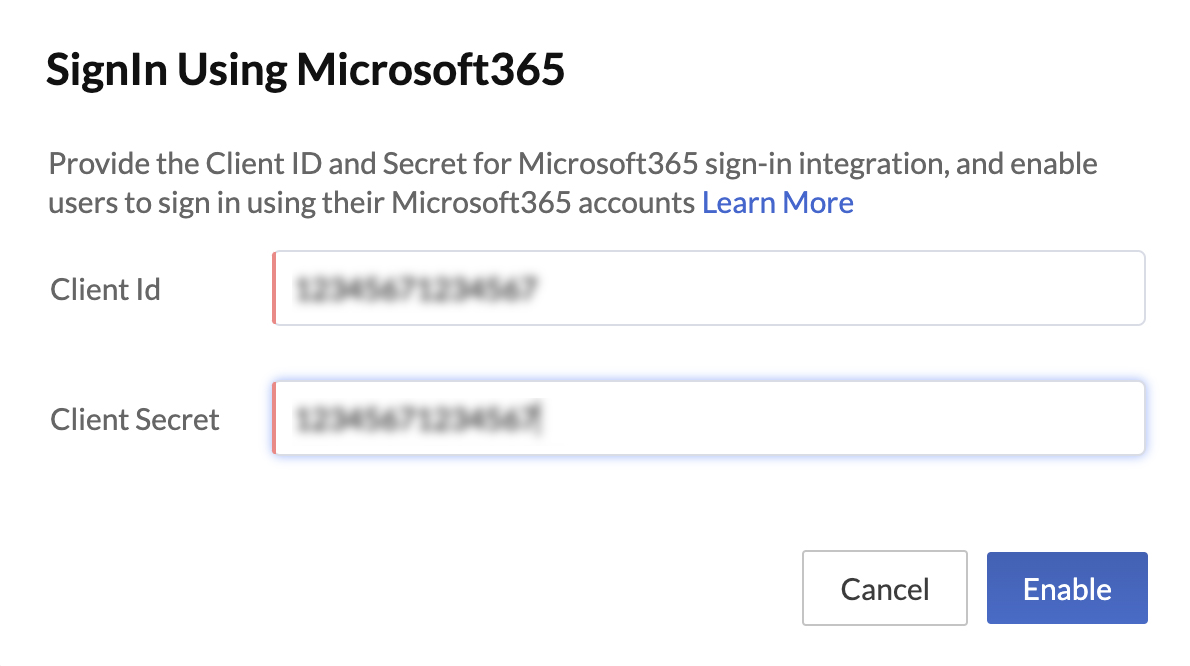Click the Client Id label
Image resolution: width=1190 pixels, height=666 pixels.
click(x=105, y=289)
